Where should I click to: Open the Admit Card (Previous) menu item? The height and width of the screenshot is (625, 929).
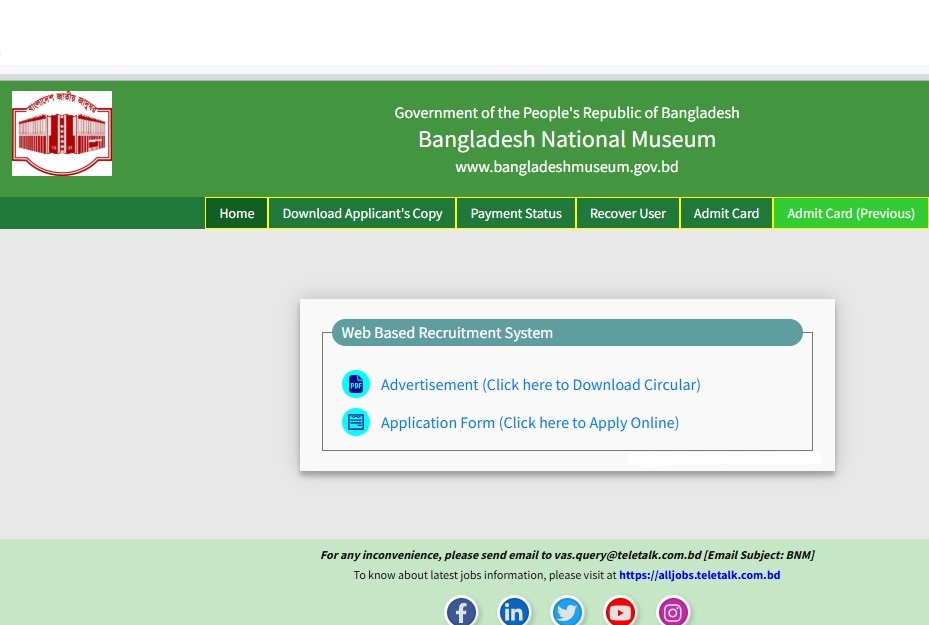pos(850,213)
